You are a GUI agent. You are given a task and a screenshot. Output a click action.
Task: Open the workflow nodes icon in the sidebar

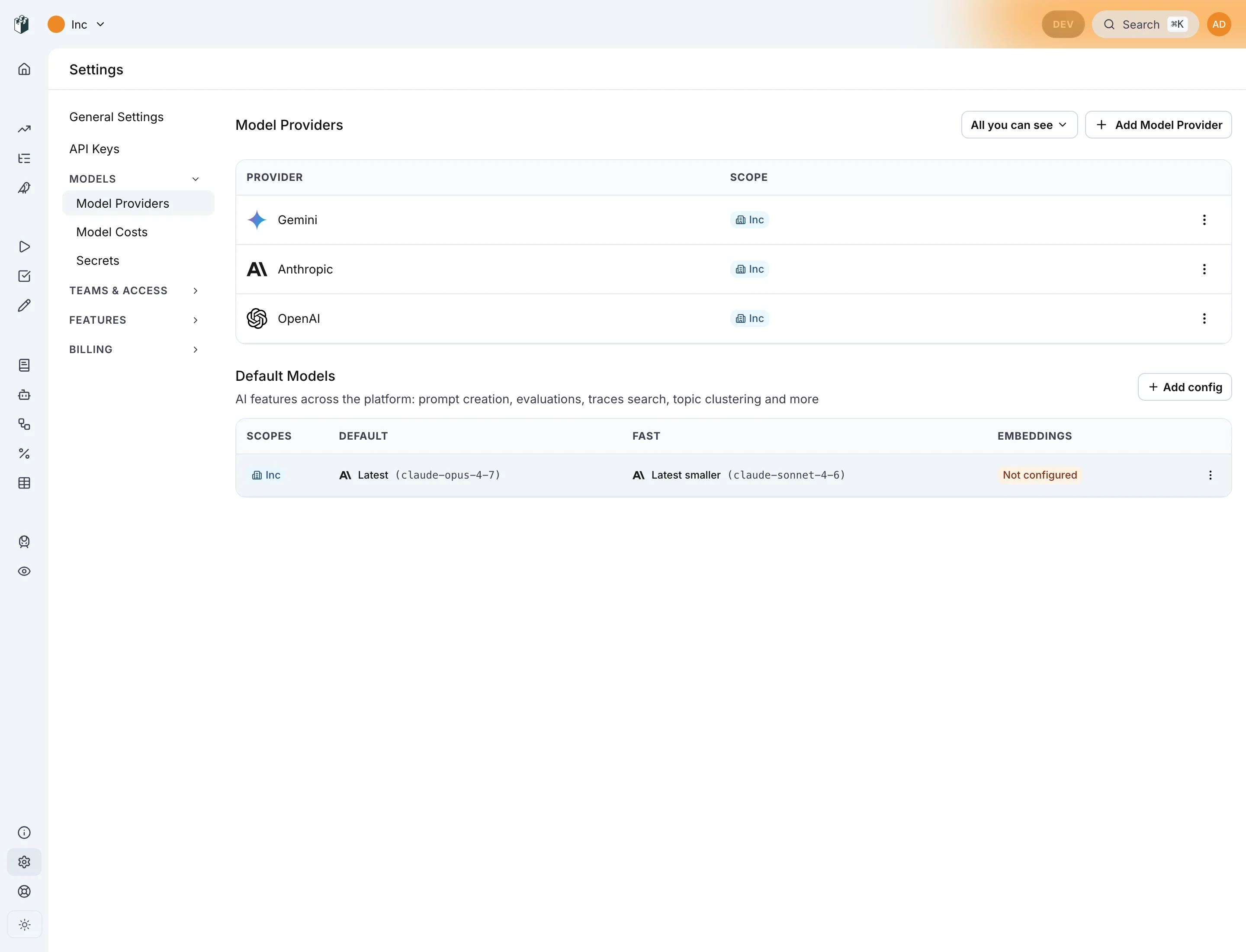point(24,425)
